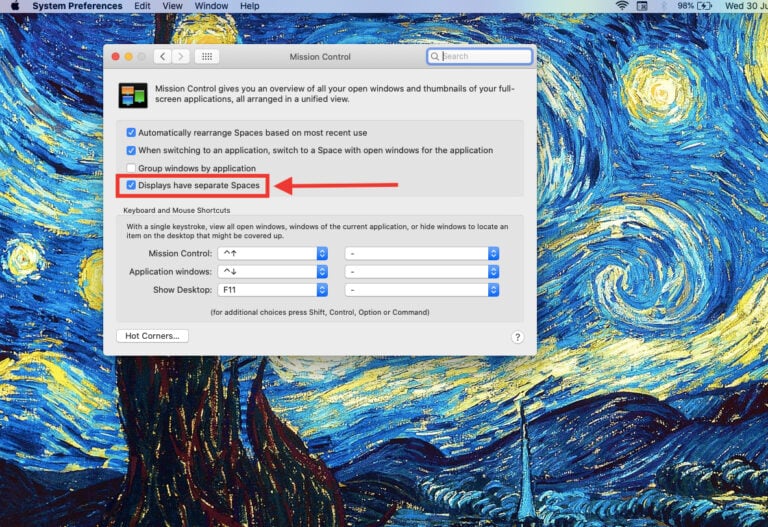
Task: Minimize window with the yellow button
Action: (x=128, y=57)
